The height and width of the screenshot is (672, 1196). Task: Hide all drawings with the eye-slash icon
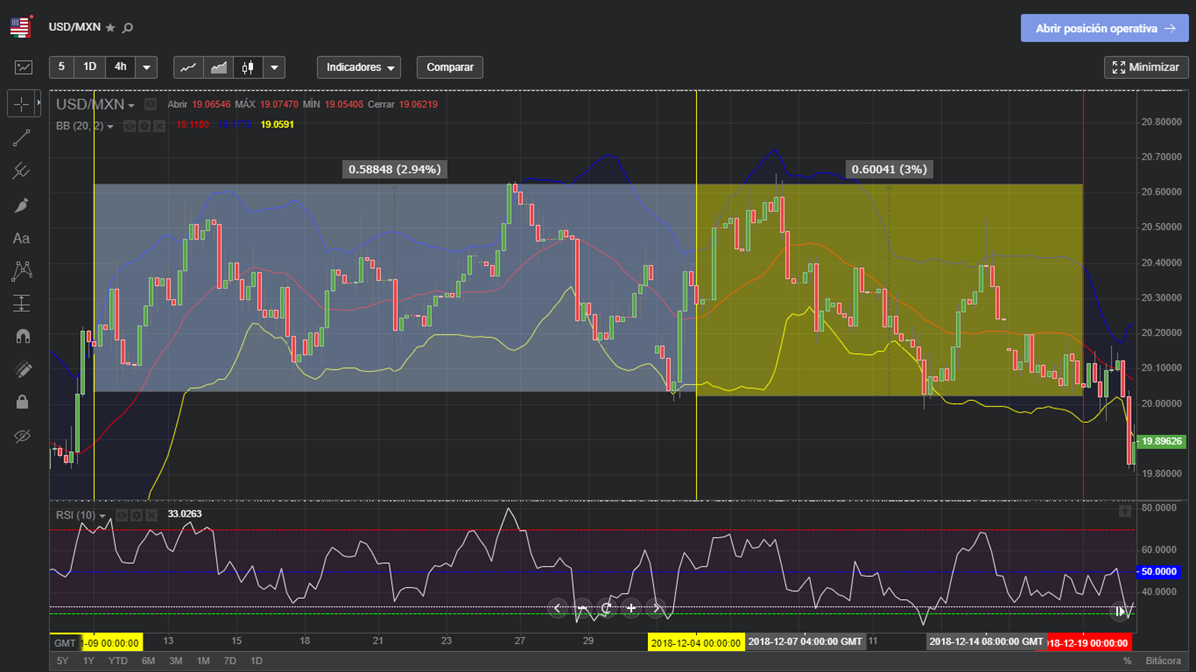pos(23,436)
